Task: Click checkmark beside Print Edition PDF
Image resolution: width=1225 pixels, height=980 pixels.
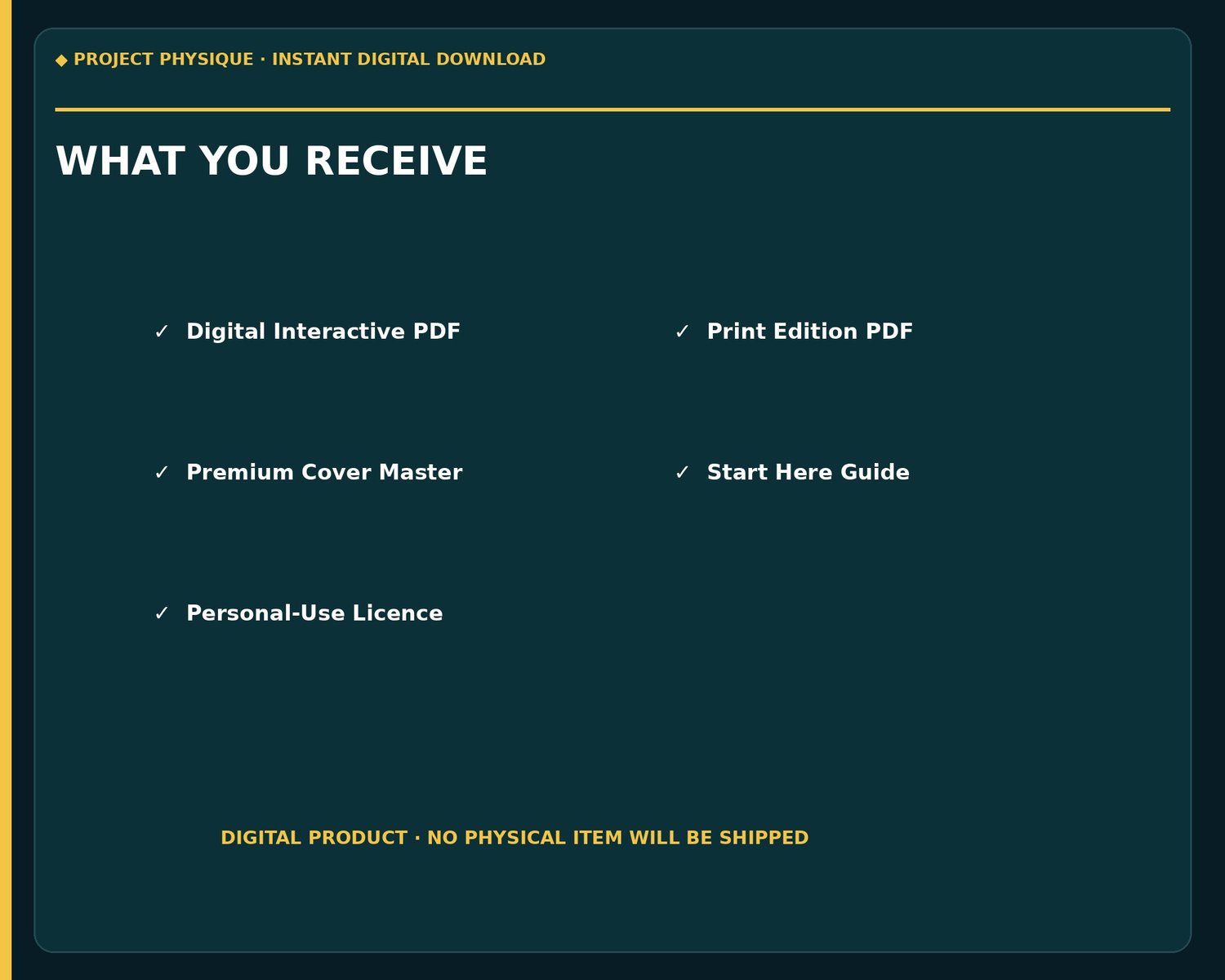Action: [683, 332]
